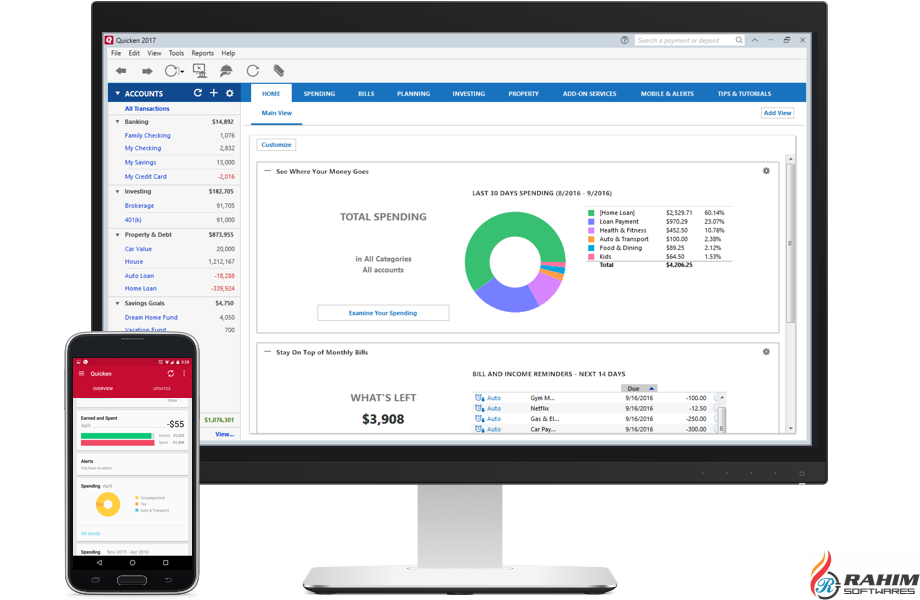Open the hamburger menu in the phone app

[x=82, y=373]
